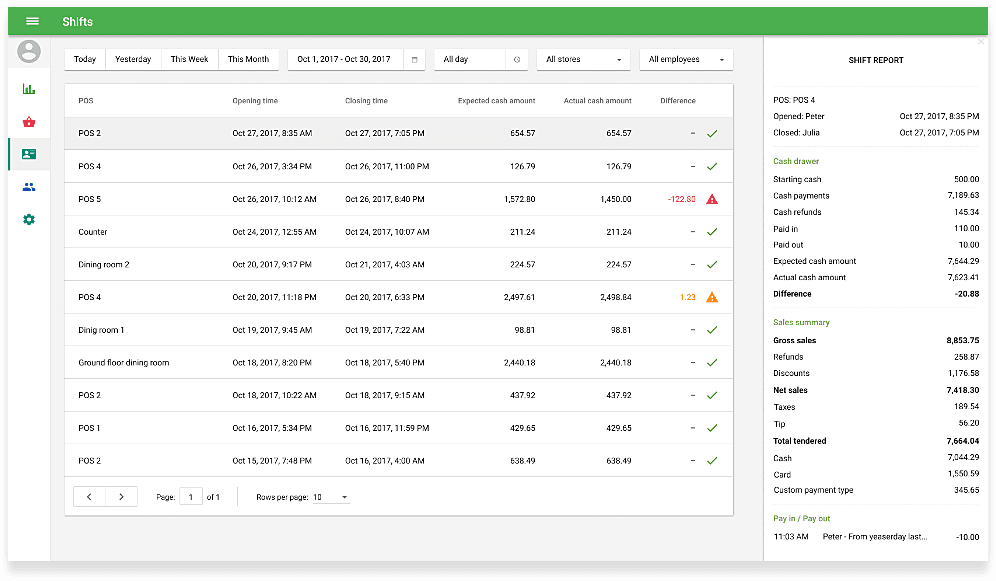Select the Today filter tab
Image resolution: width=996 pixels, height=581 pixels.
[85, 60]
